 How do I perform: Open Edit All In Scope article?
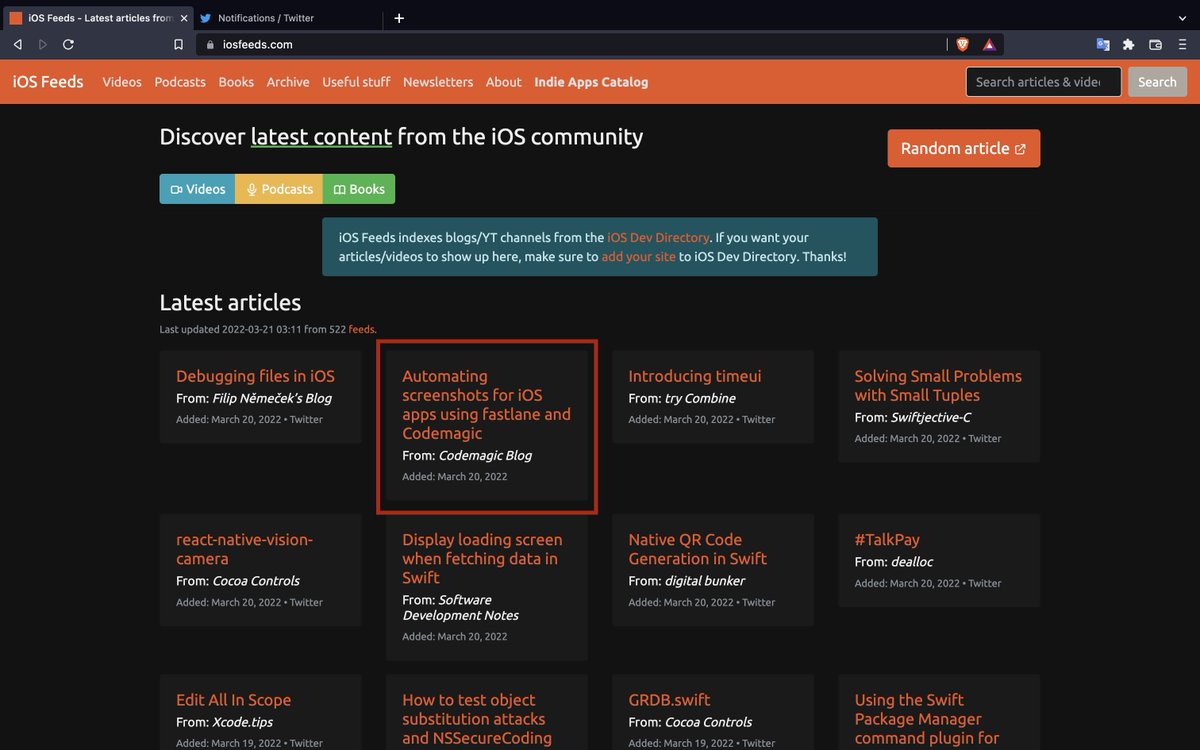tap(233, 700)
